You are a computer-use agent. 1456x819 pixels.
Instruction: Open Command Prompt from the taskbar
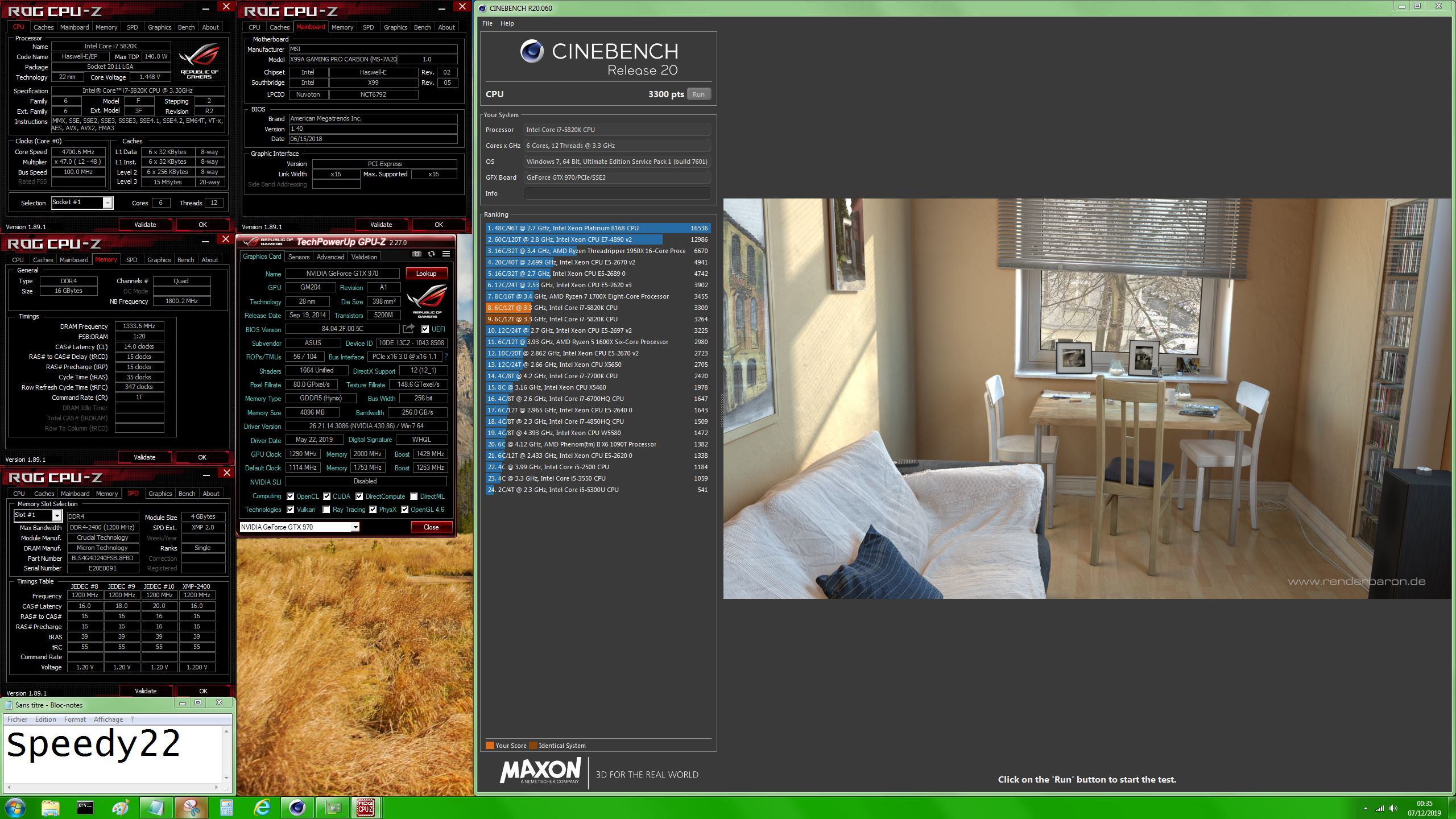85,807
